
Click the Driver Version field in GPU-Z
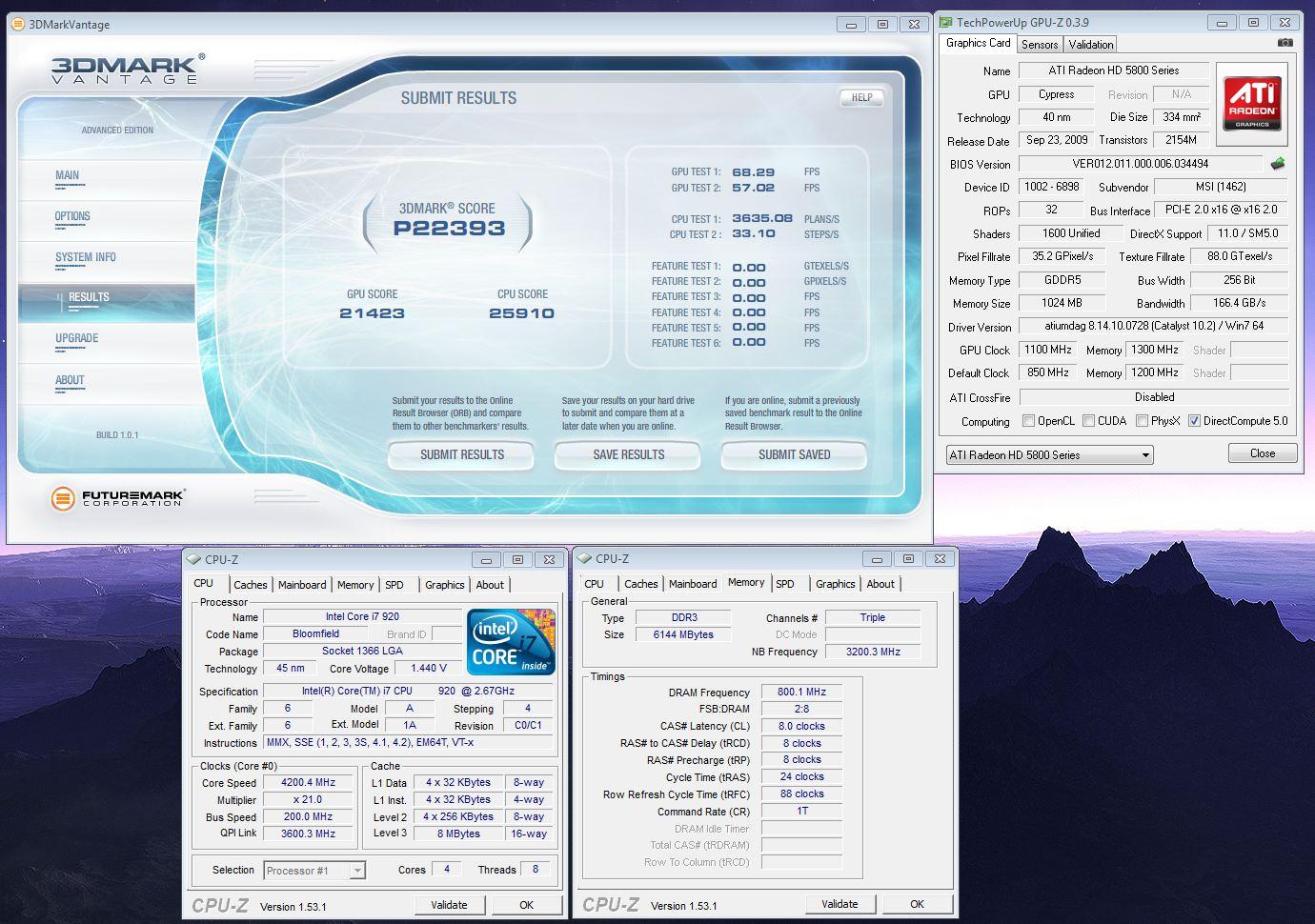tap(1154, 327)
